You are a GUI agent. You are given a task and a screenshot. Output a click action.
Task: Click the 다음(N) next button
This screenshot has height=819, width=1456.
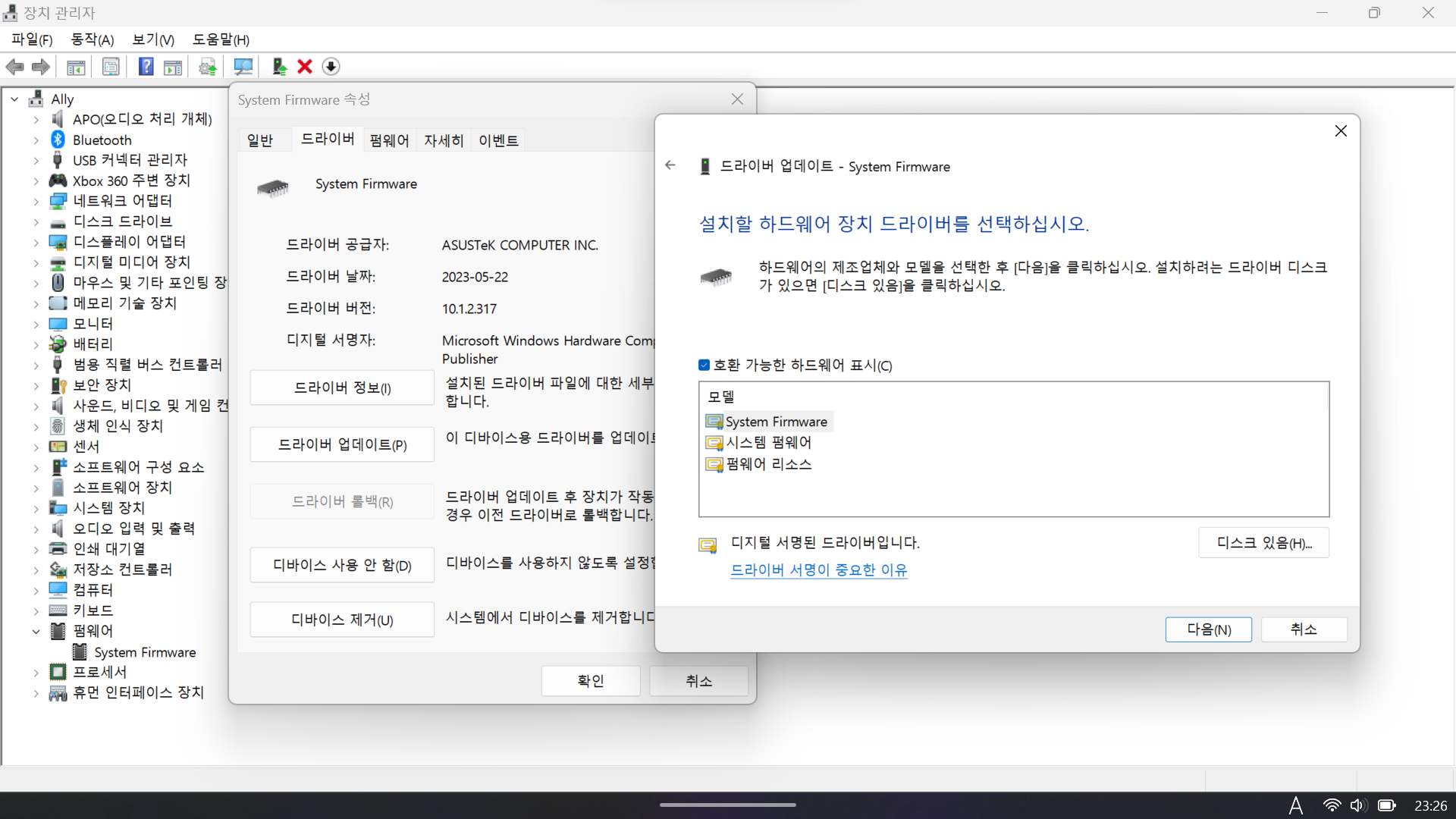1208,629
